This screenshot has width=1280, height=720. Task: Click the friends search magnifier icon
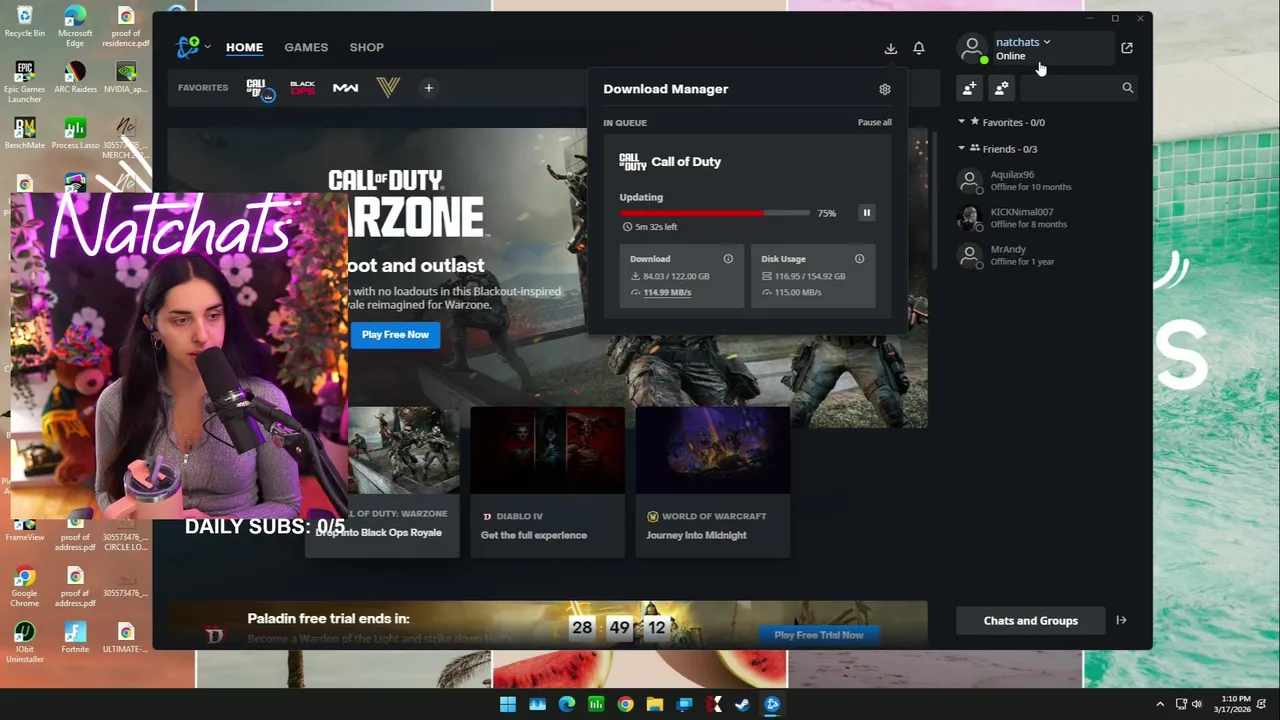click(1127, 88)
